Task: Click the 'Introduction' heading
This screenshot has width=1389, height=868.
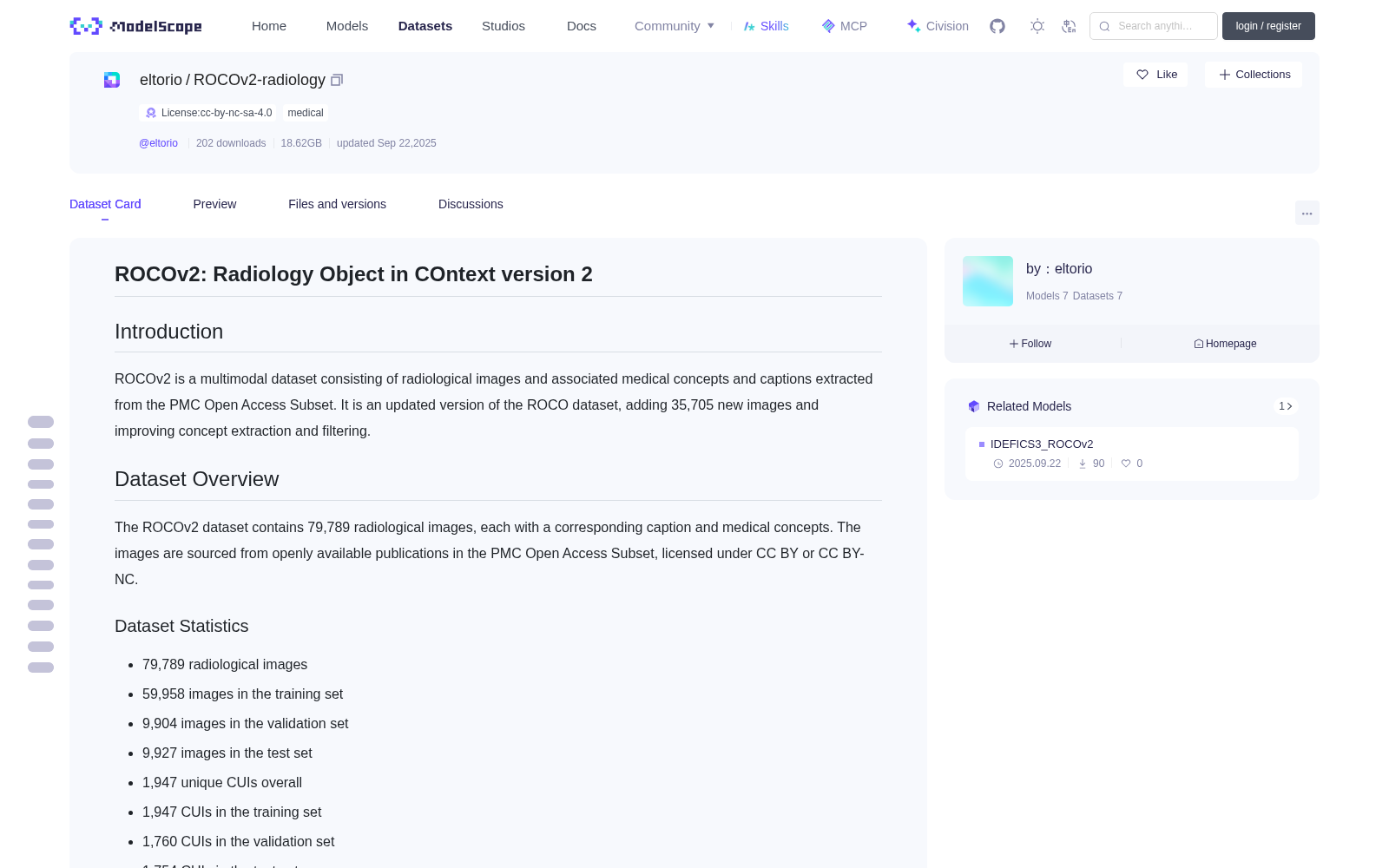Action: [169, 332]
